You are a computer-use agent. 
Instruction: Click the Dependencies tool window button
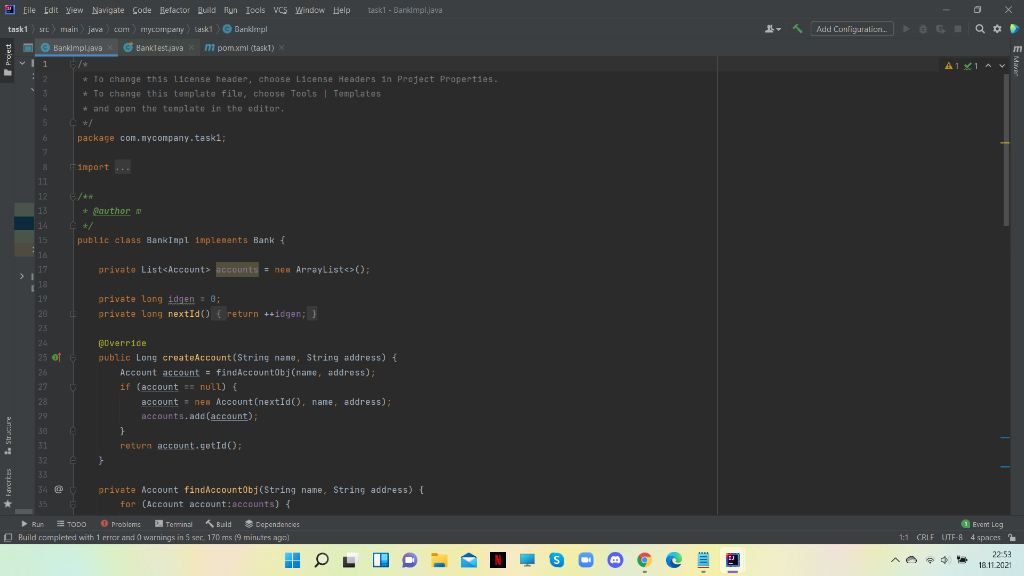tap(272, 523)
